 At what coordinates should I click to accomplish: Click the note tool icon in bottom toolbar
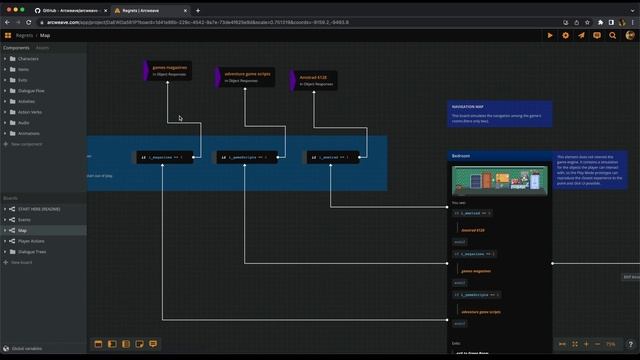139,344
